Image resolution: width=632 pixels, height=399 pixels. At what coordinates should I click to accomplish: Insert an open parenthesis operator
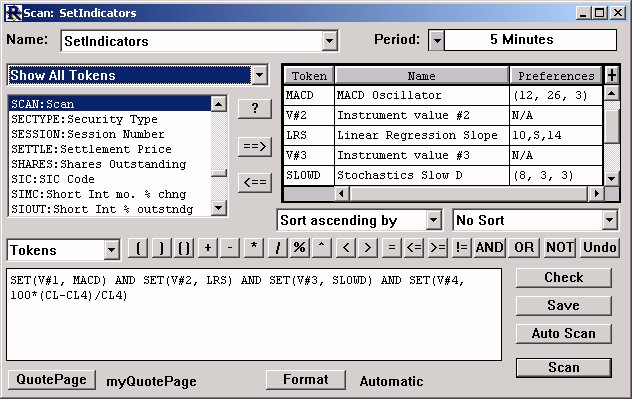point(138,248)
